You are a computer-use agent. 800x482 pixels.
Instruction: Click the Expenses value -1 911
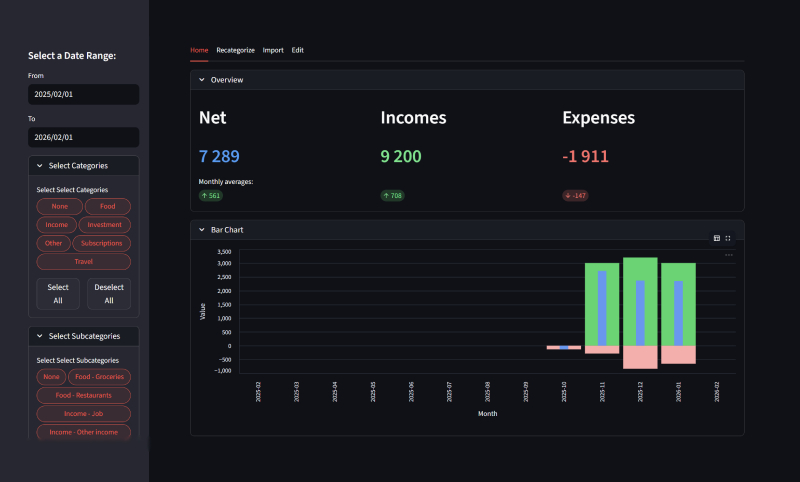[x=585, y=156]
